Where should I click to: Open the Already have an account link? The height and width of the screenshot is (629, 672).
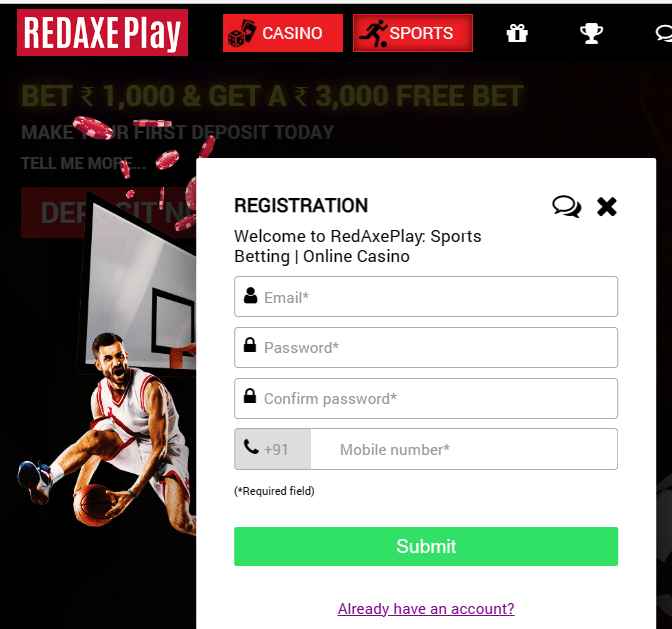point(426,608)
